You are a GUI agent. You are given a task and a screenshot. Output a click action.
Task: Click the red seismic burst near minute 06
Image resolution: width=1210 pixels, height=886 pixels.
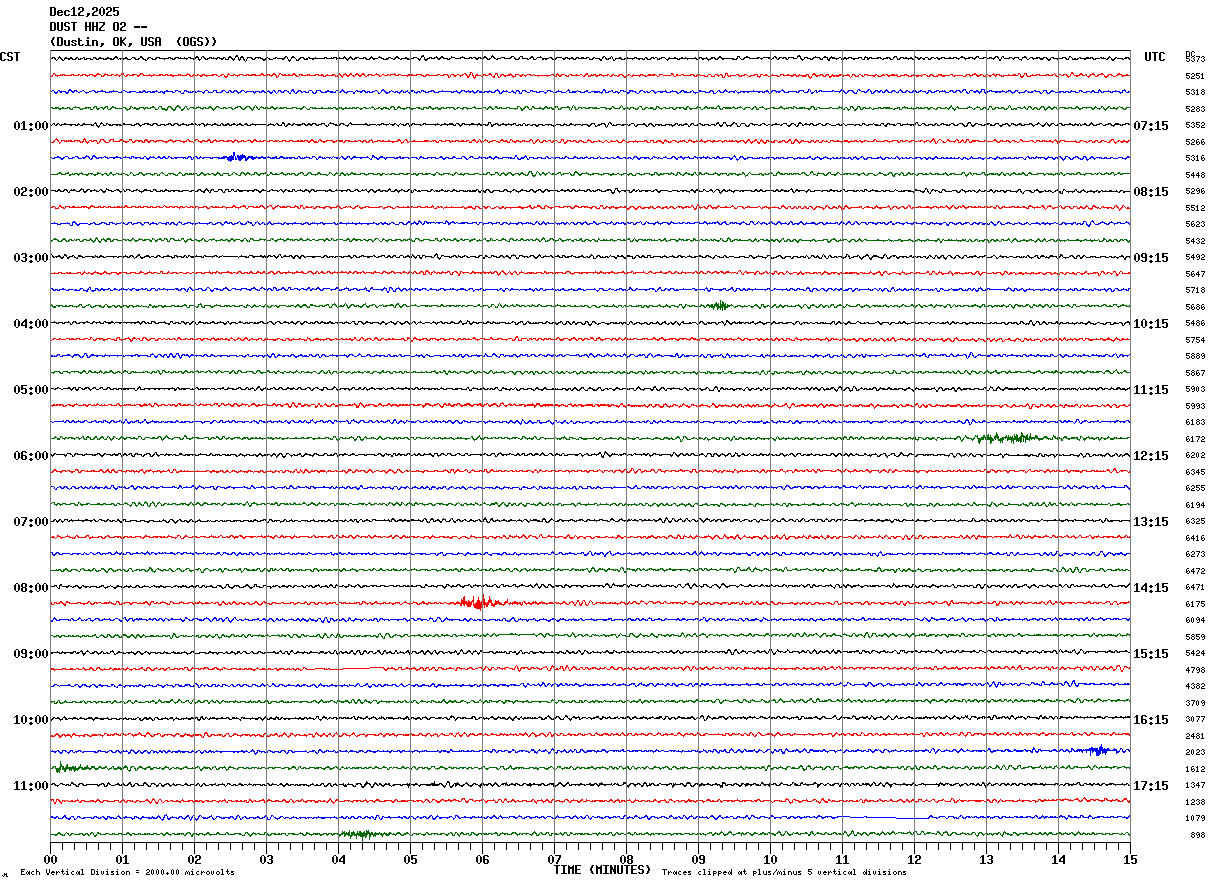[480, 602]
